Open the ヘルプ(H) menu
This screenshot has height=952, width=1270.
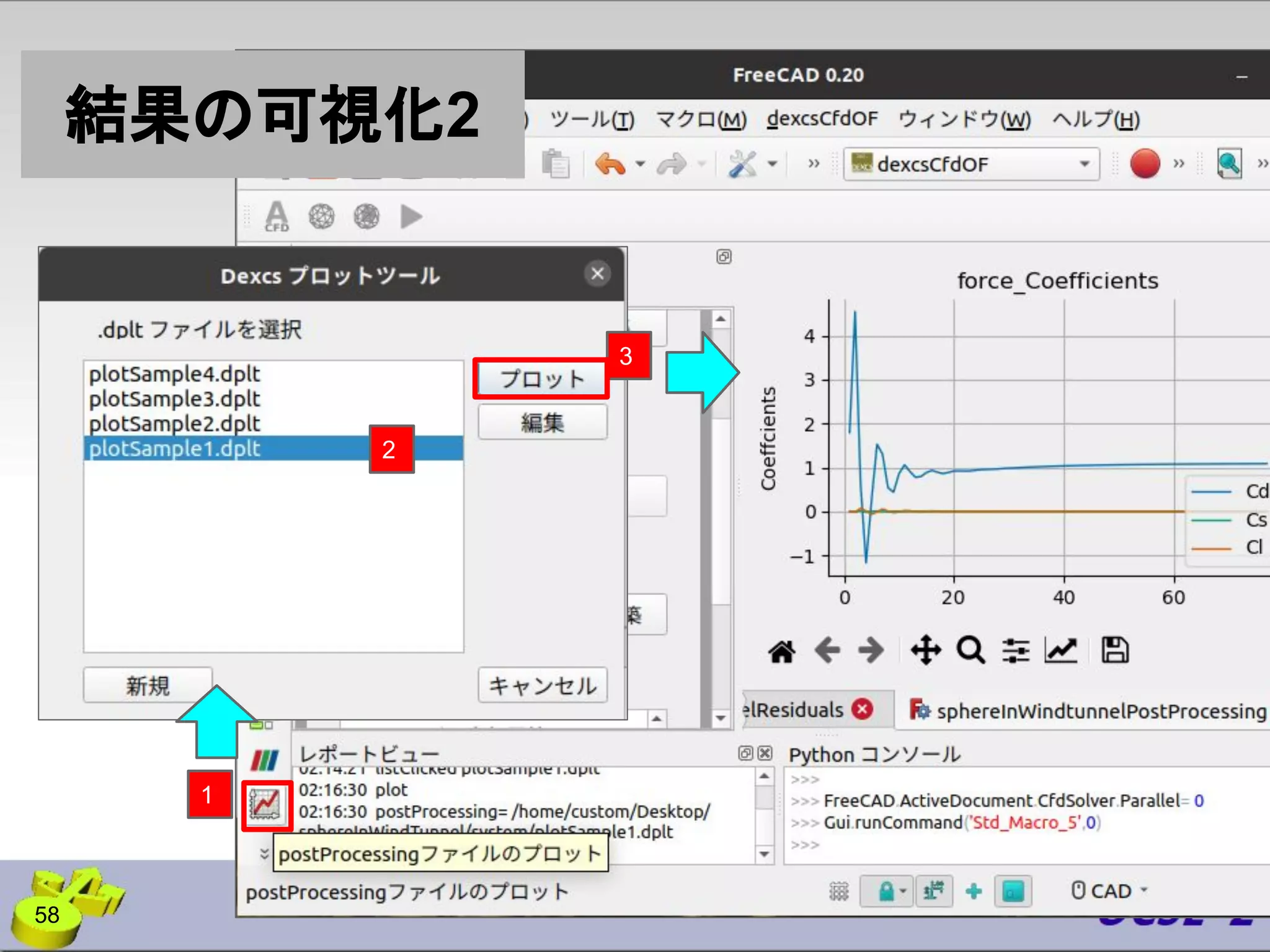pos(1096,119)
